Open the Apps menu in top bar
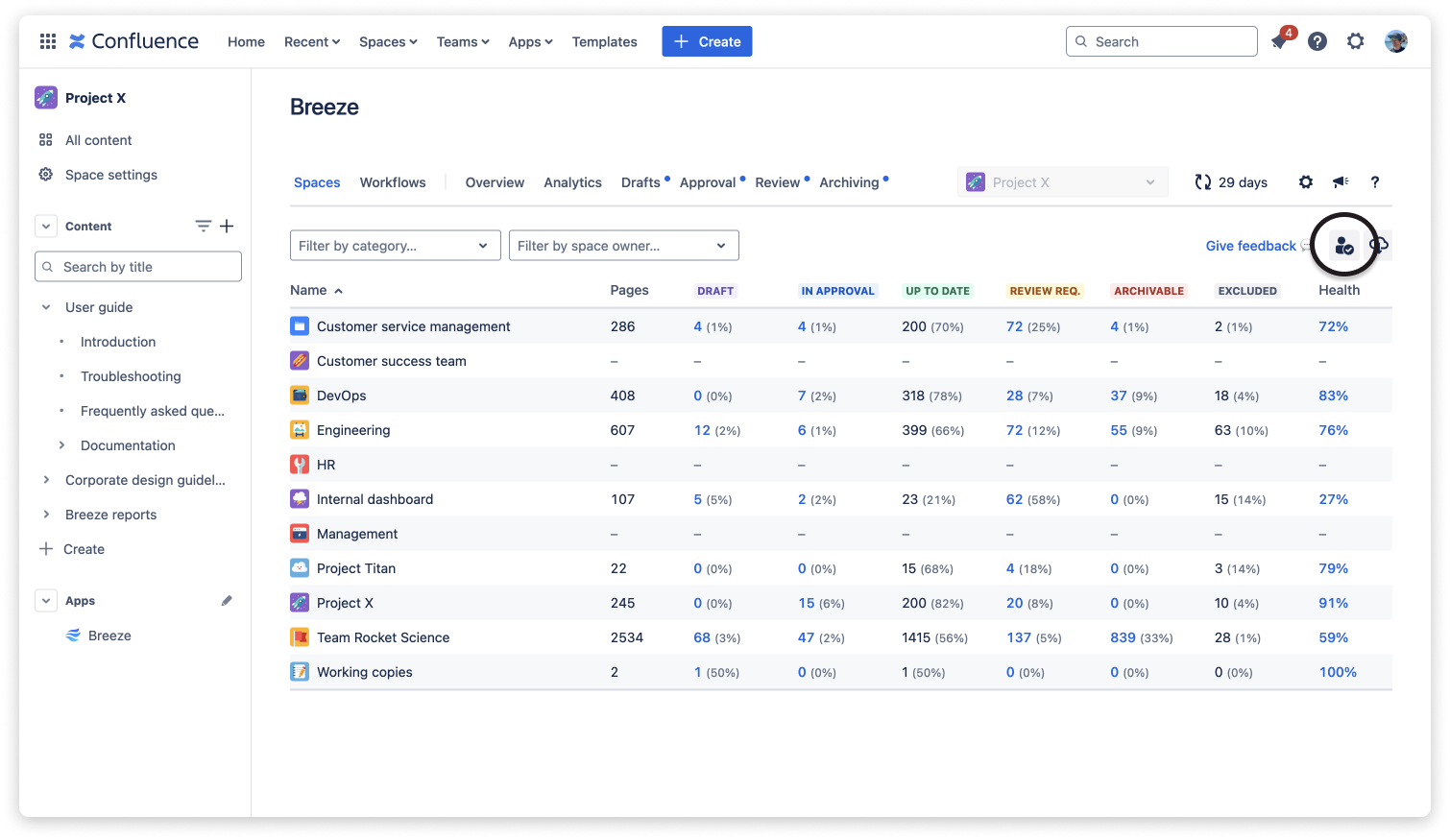 tap(531, 42)
